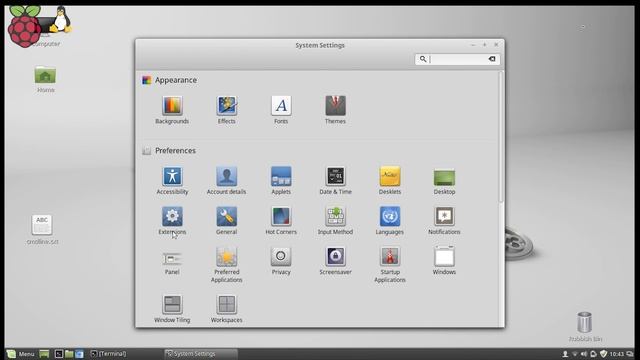Click the user applet in tray
Screen dimensions: 640x360
565,354
